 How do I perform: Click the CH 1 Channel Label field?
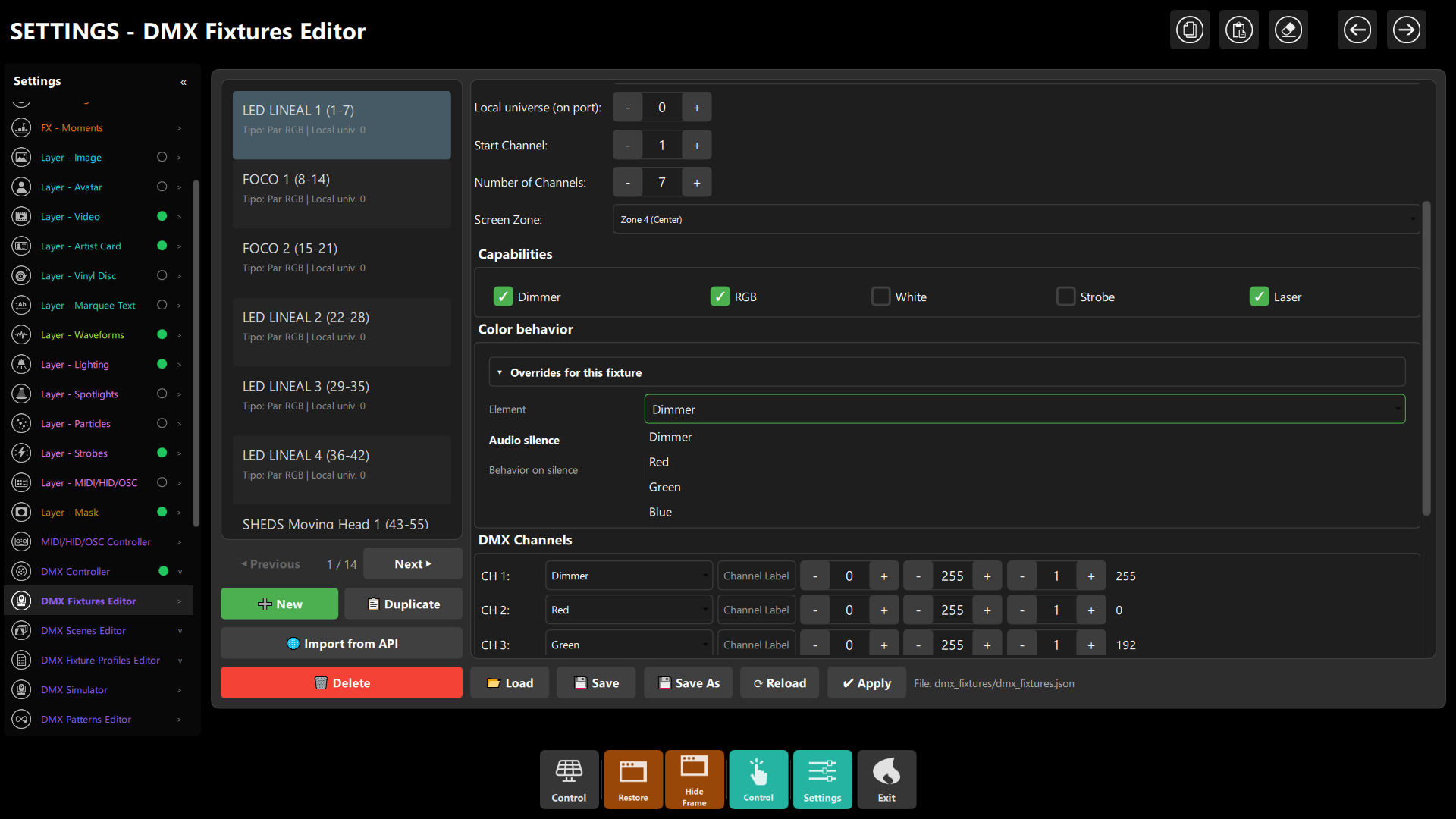[756, 576]
